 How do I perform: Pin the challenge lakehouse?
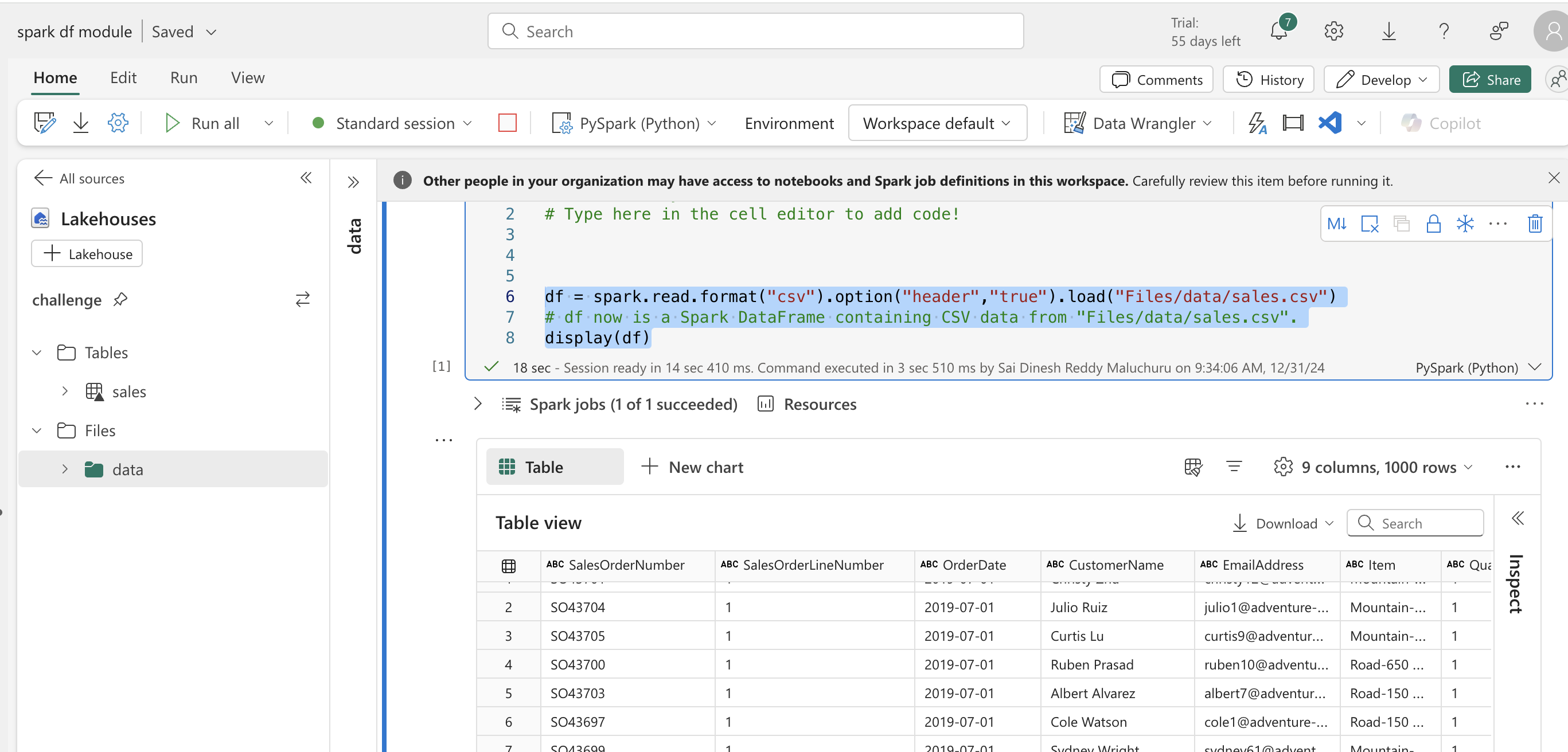click(x=120, y=299)
